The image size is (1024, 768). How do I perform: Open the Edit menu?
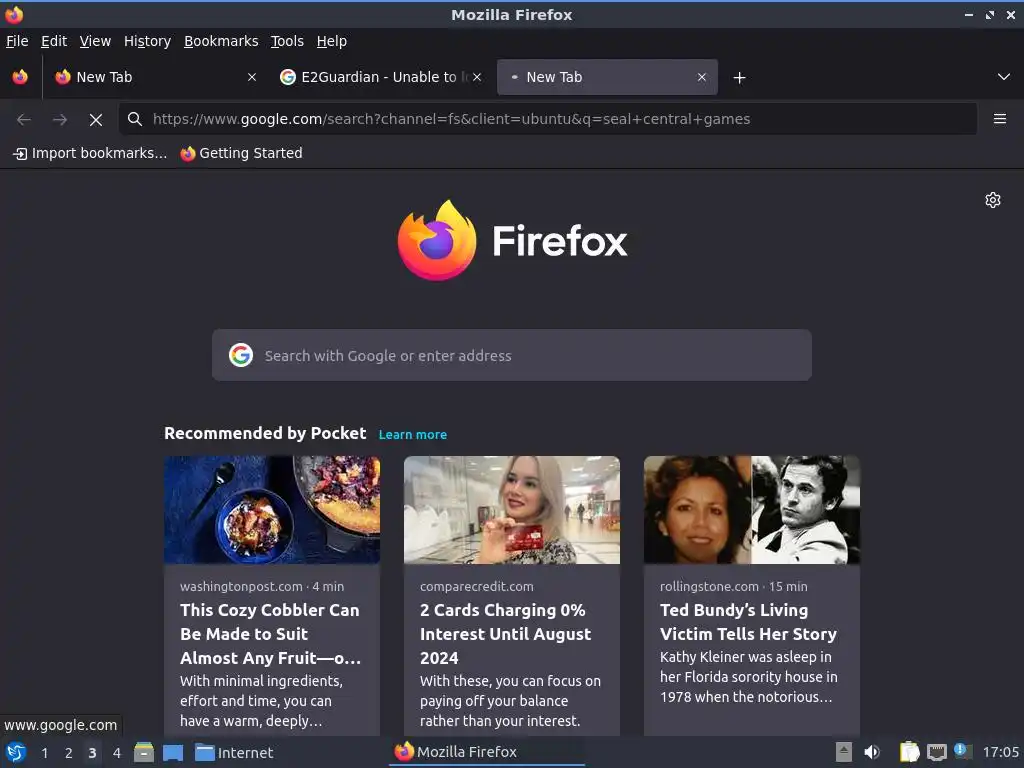[x=54, y=41]
